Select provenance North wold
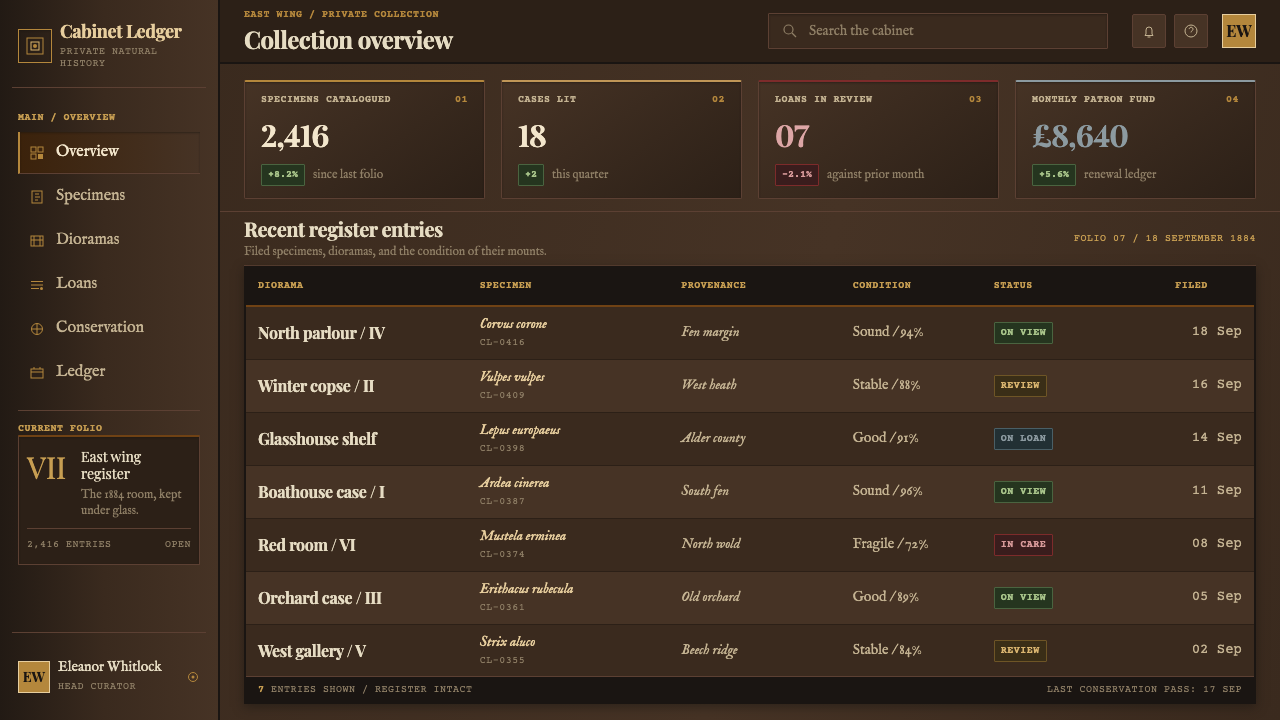Screen dimensions: 1280x720 [x=711, y=544]
